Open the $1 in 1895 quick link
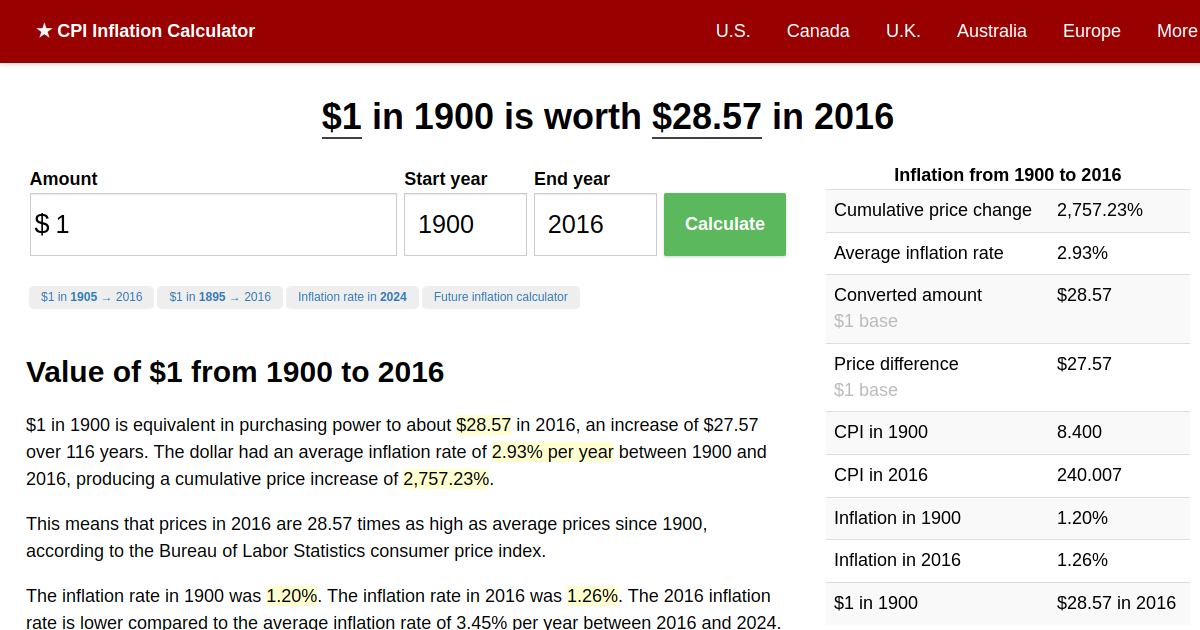 [x=219, y=297]
